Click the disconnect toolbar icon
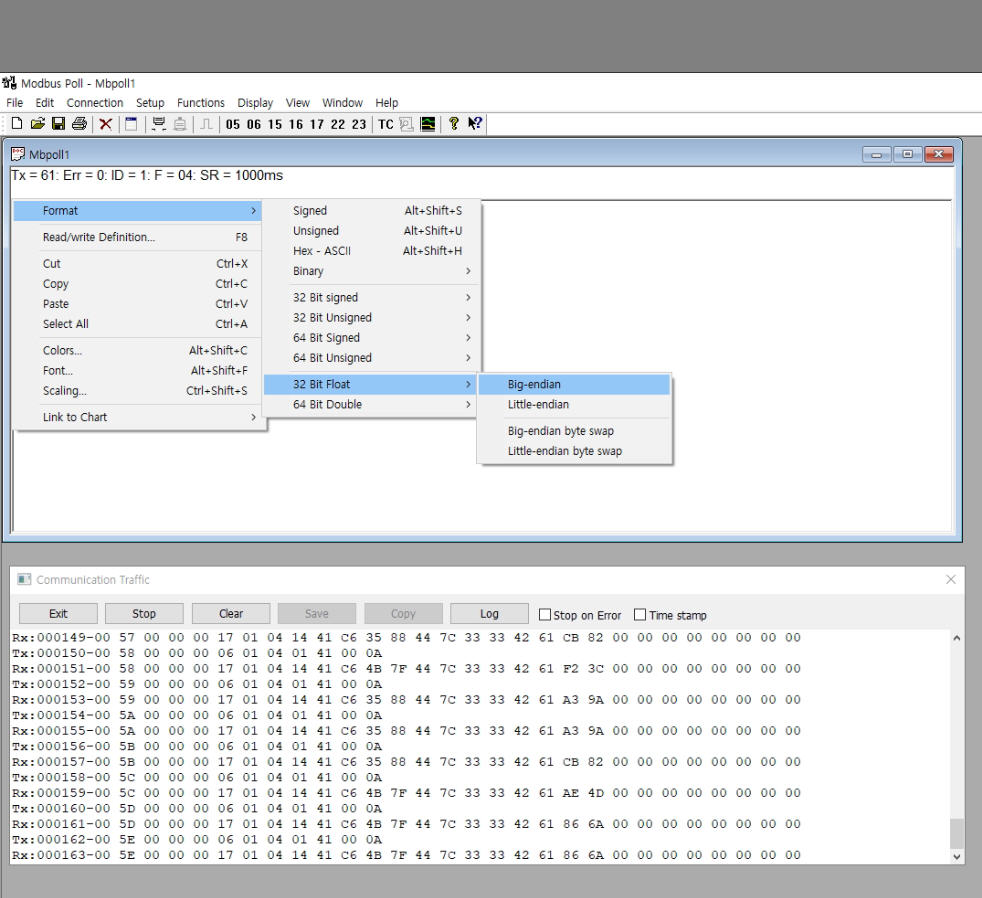This screenshot has height=898, width=982. click(x=180, y=124)
